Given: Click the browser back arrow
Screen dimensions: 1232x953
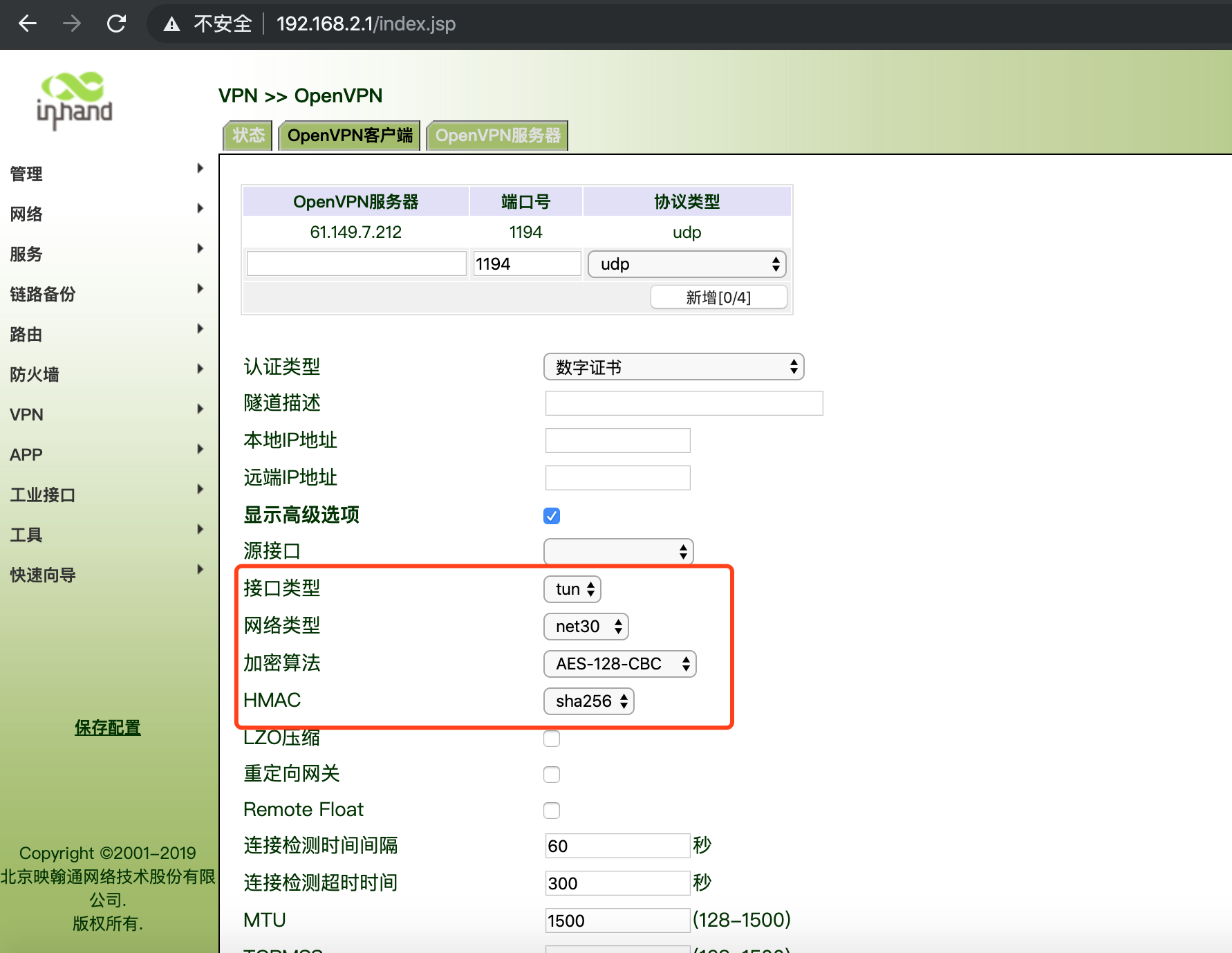Looking at the screenshot, I should pos(28,24).
